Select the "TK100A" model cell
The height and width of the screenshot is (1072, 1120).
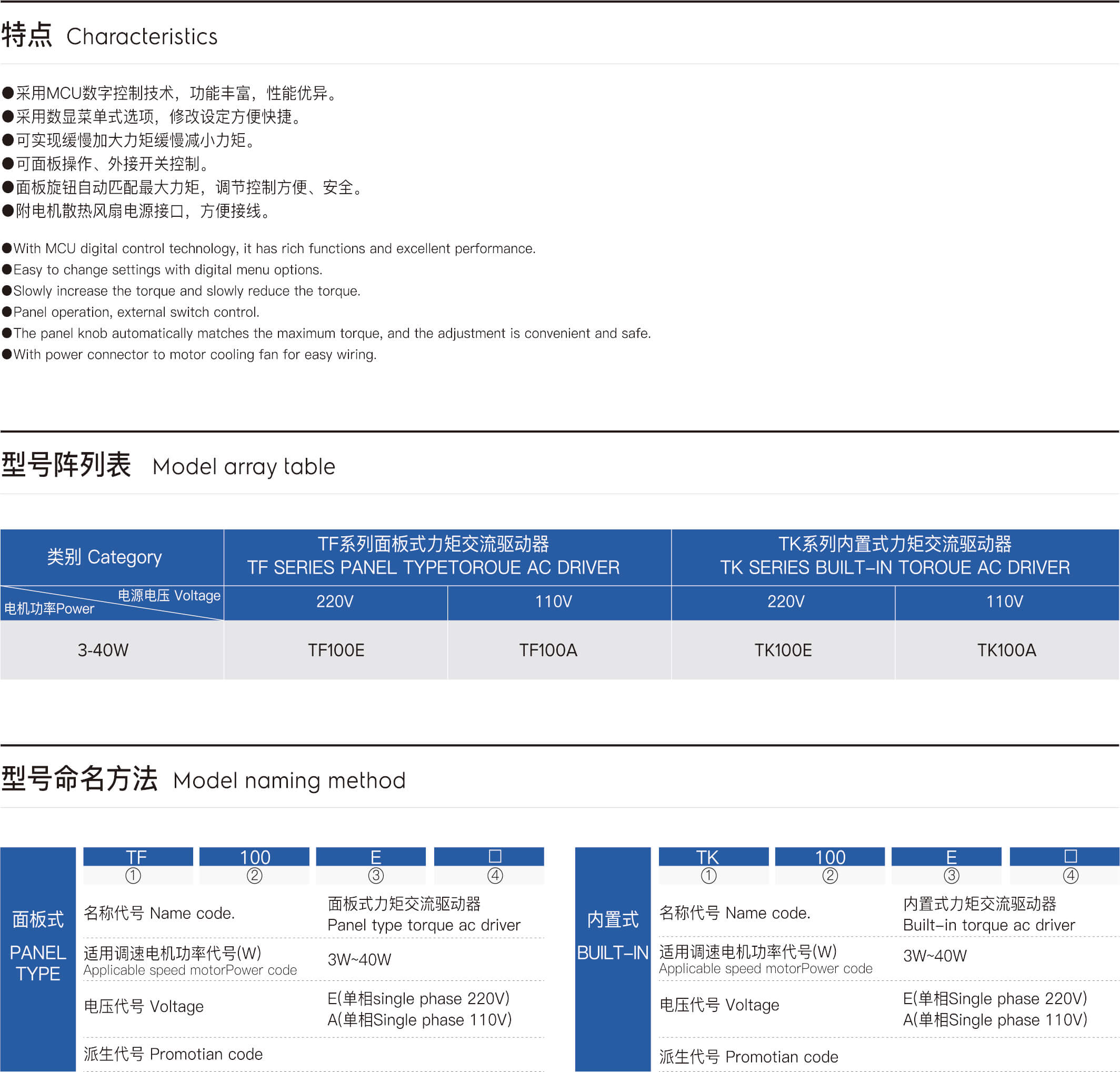(1007, 650)
